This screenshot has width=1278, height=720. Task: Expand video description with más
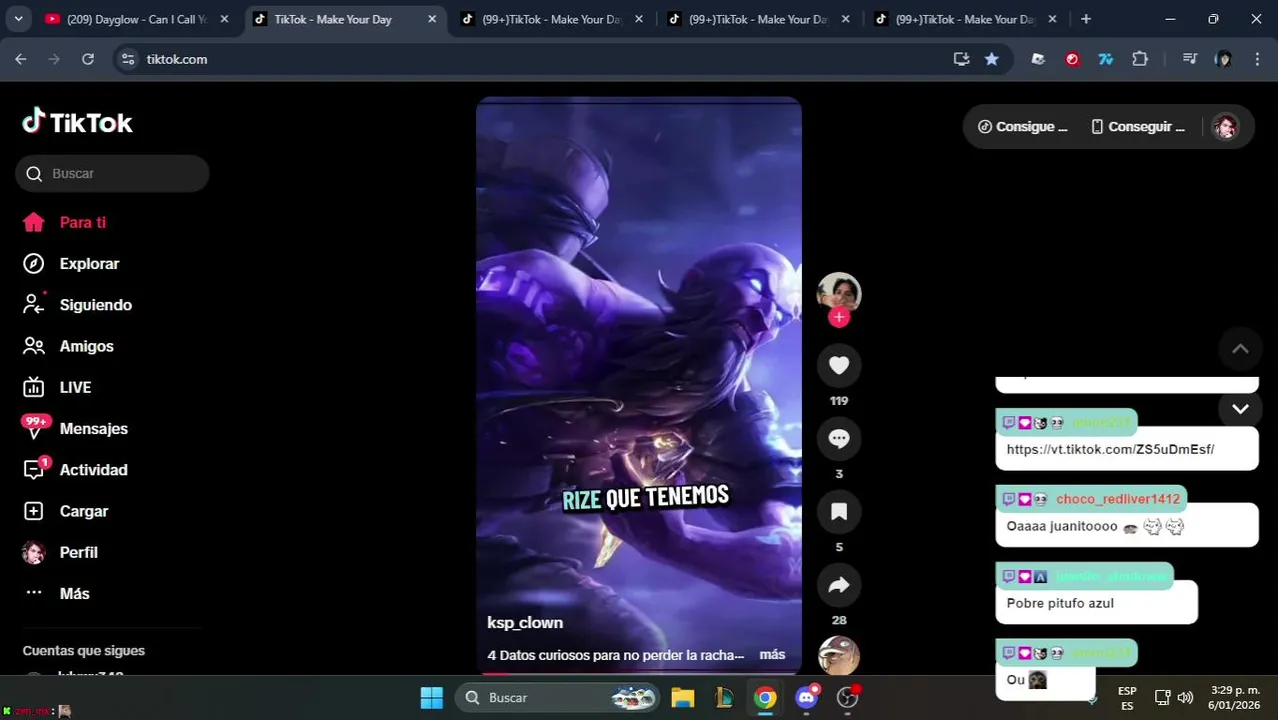pos(772,655)
